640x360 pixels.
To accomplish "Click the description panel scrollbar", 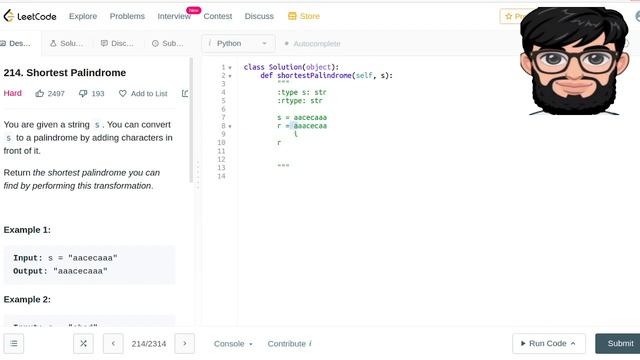I will point(191,120).
